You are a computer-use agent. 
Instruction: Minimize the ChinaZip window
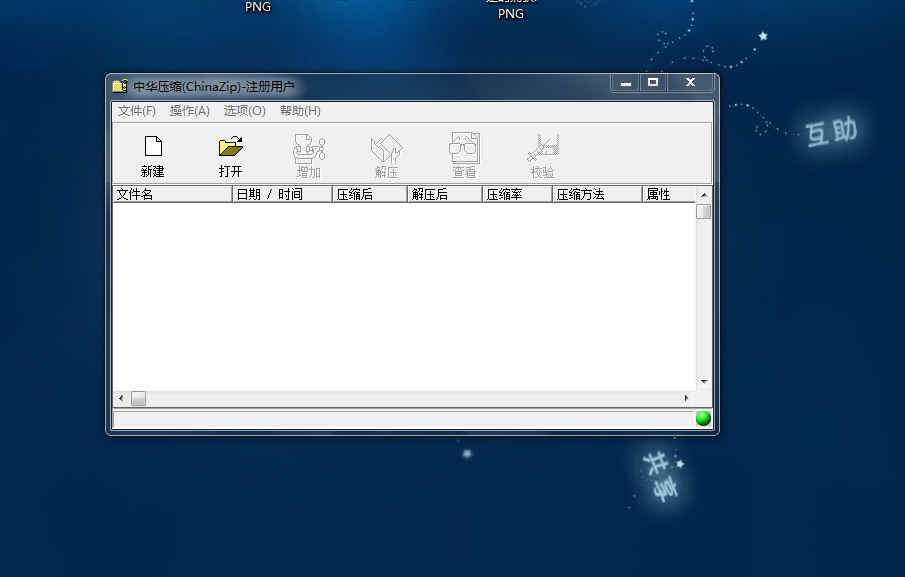(x=626, y=83)
